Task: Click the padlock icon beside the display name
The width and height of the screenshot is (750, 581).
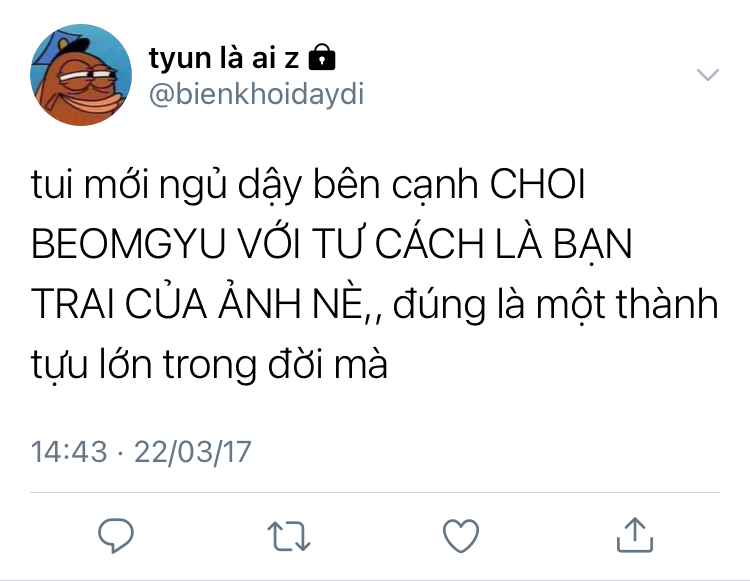Action: click(322, 57)
